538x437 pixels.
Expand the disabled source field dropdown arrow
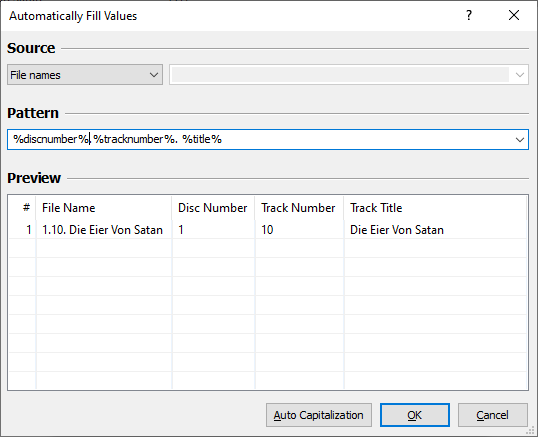point(520,75)
